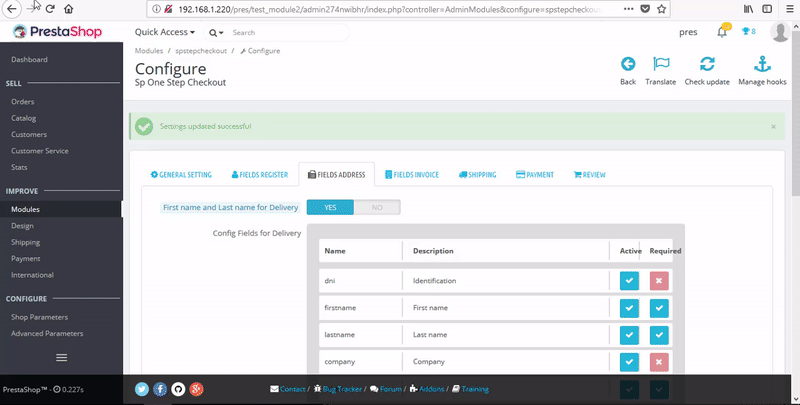Open page actions three-dot menu in address bar
Viewport: 800px width, 405px height.
629,9
